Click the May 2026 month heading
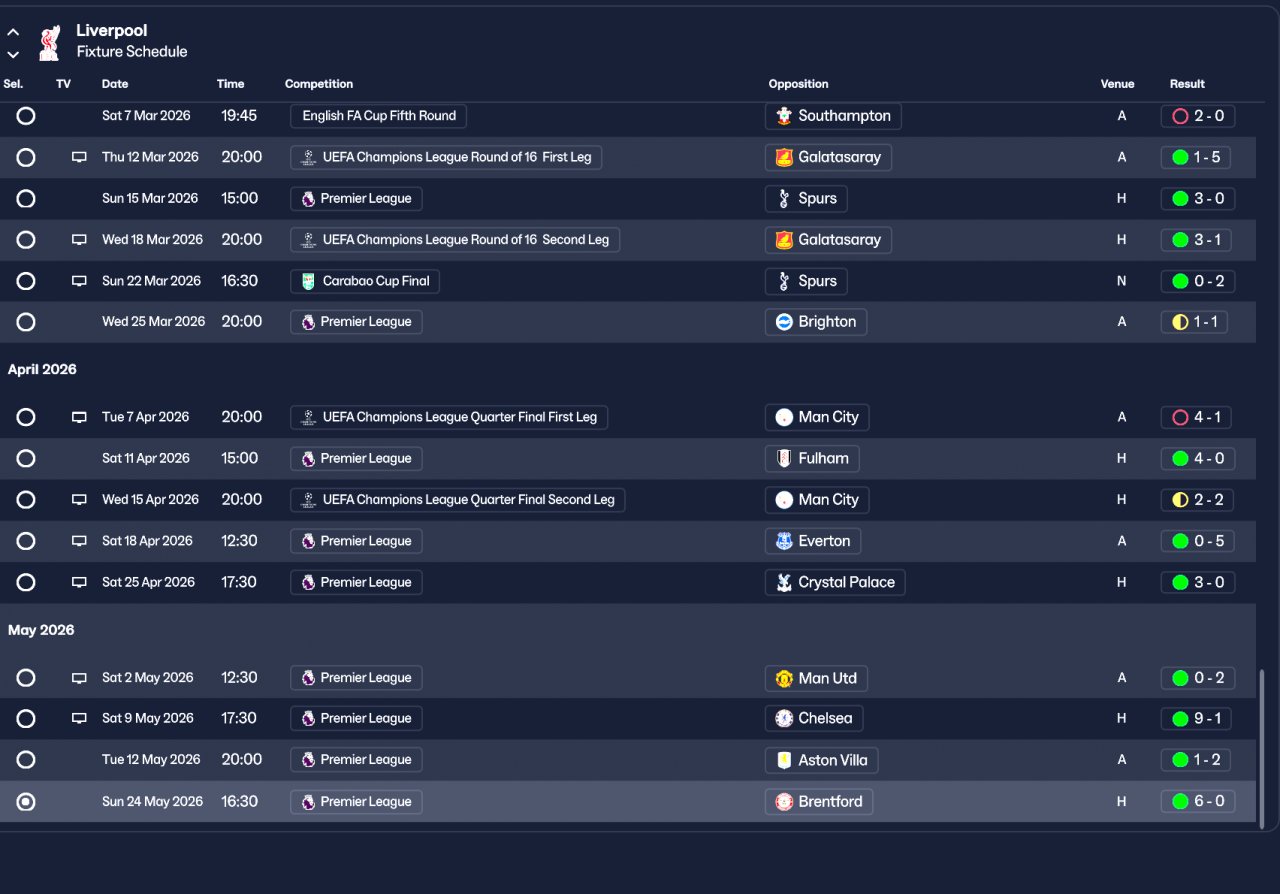 (x=41, y=631)
